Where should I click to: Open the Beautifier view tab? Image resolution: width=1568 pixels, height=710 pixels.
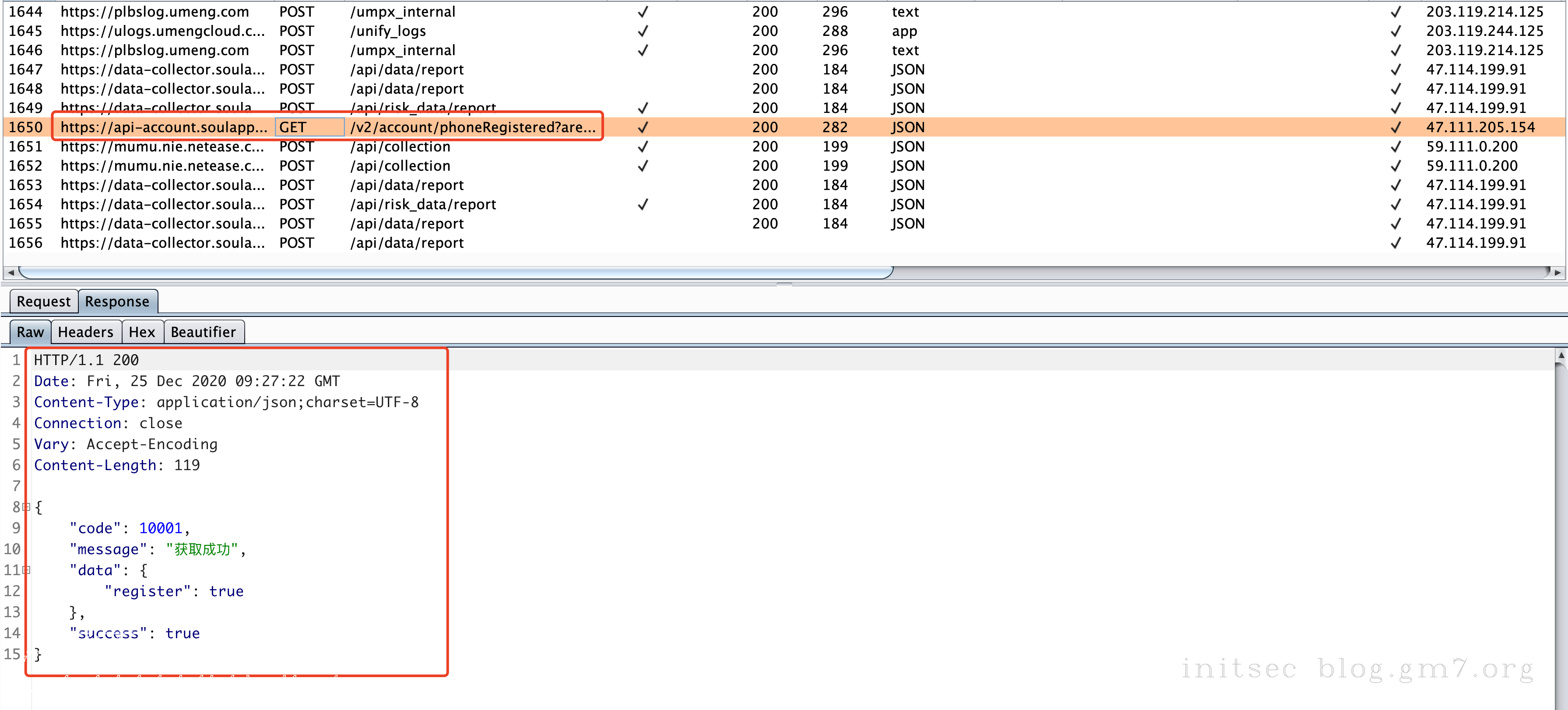tap(203, 332)
